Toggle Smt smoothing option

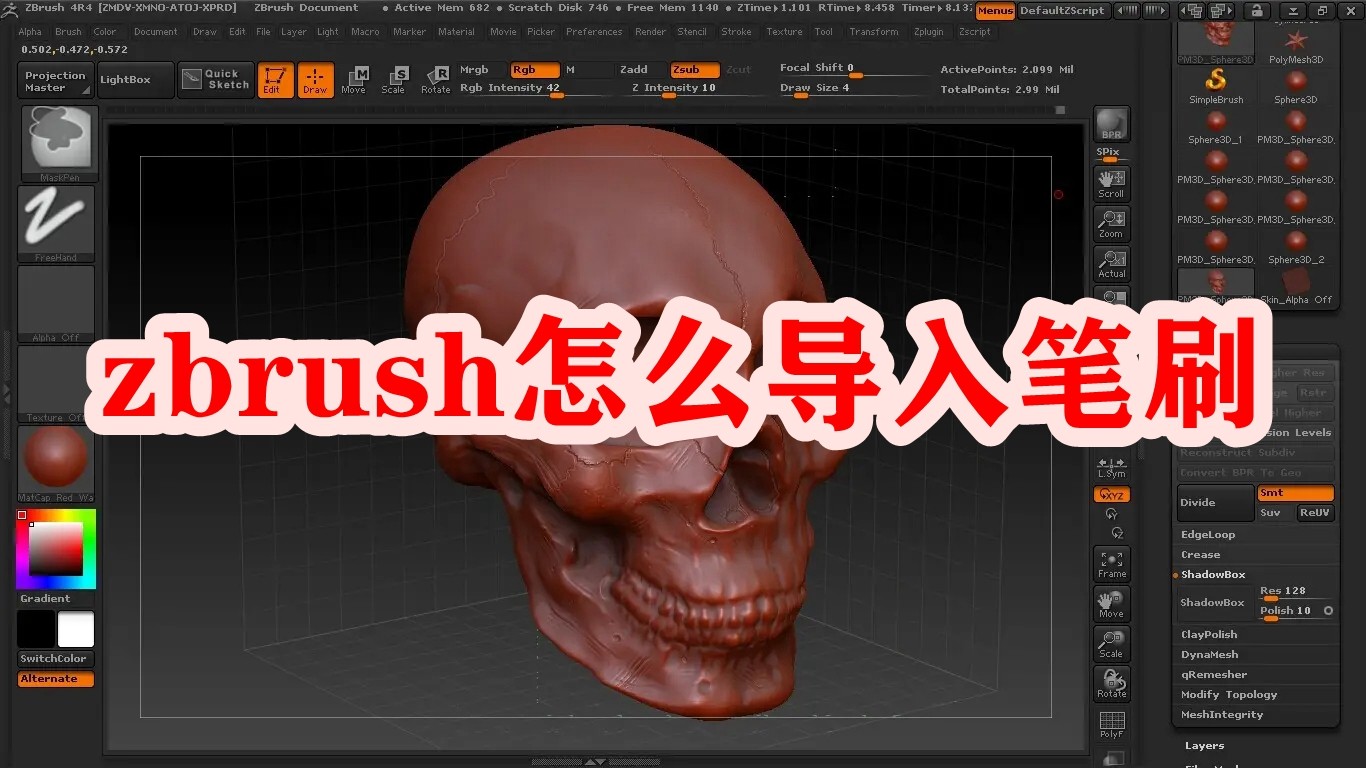[x=1295, y=493]
